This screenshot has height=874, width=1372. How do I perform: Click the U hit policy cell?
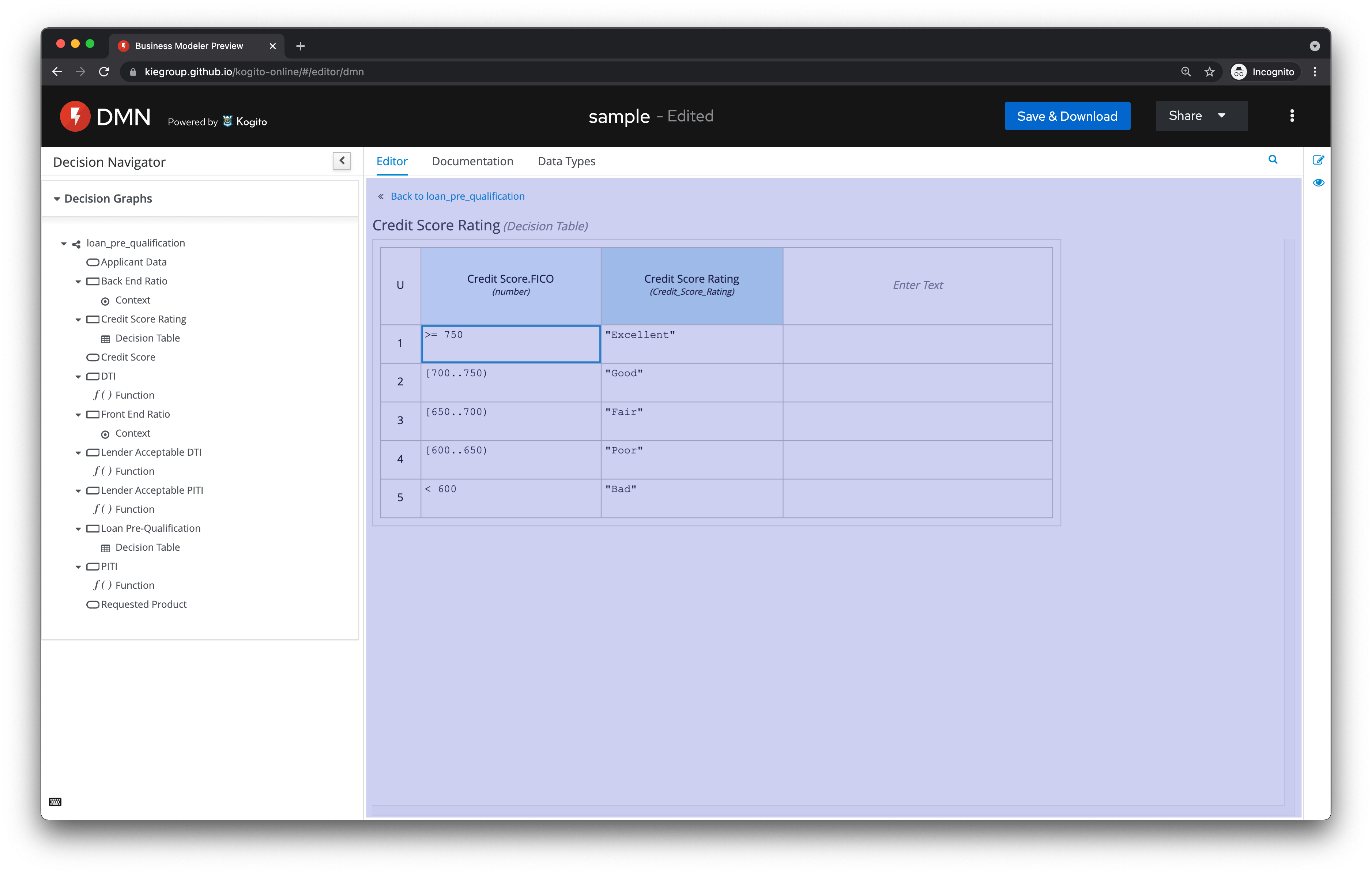[x=400, y=286]
